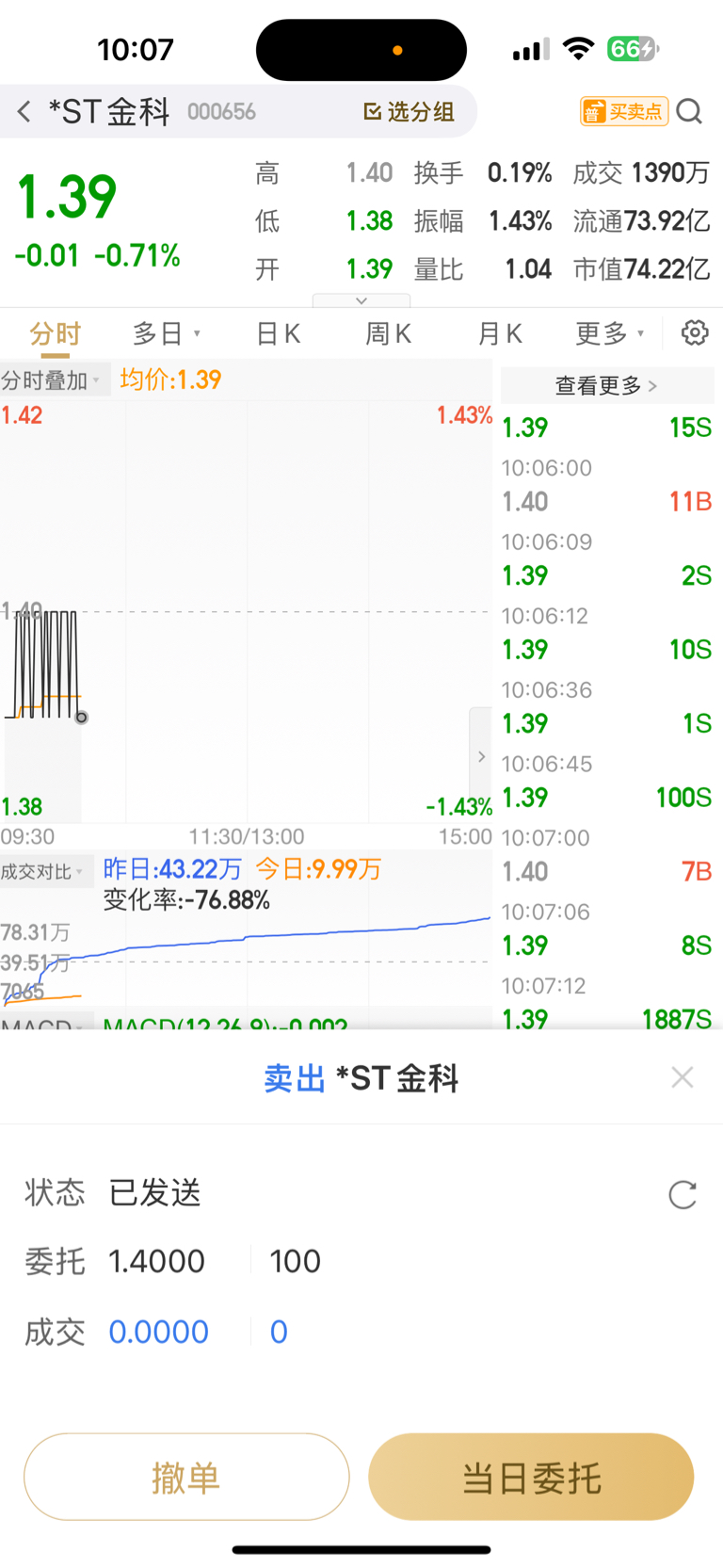Viewport: 723px width, 1568px height.
Task: Tap the current price 1.39
Action: point(67,197)
